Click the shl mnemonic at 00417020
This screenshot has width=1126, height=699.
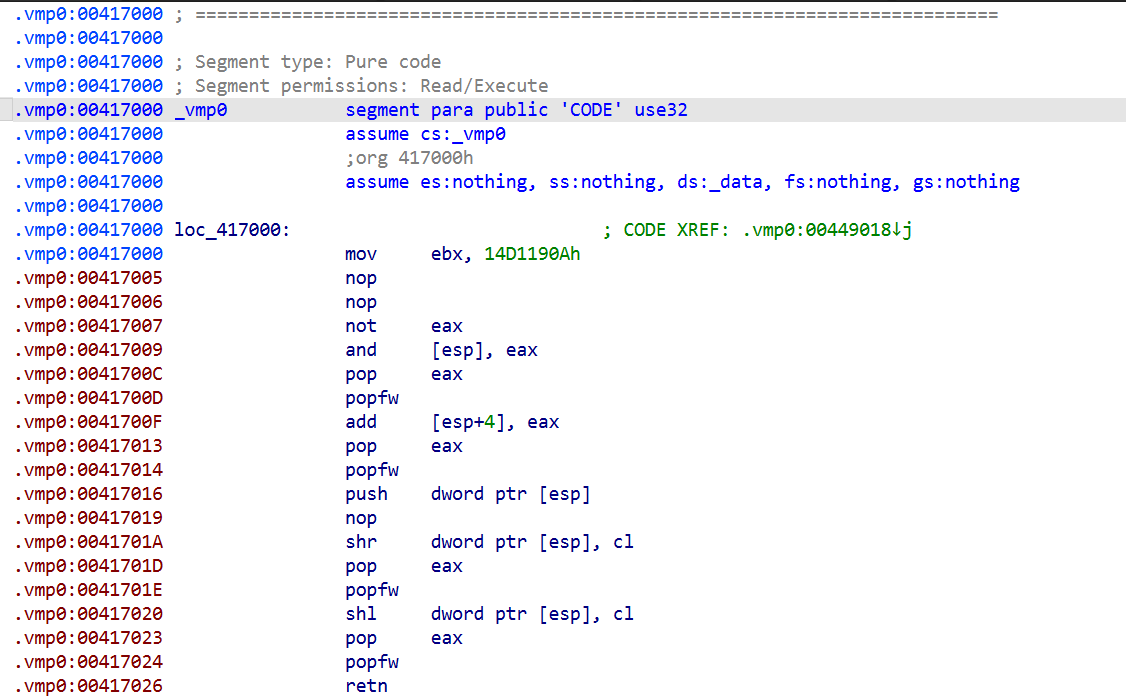361,614
